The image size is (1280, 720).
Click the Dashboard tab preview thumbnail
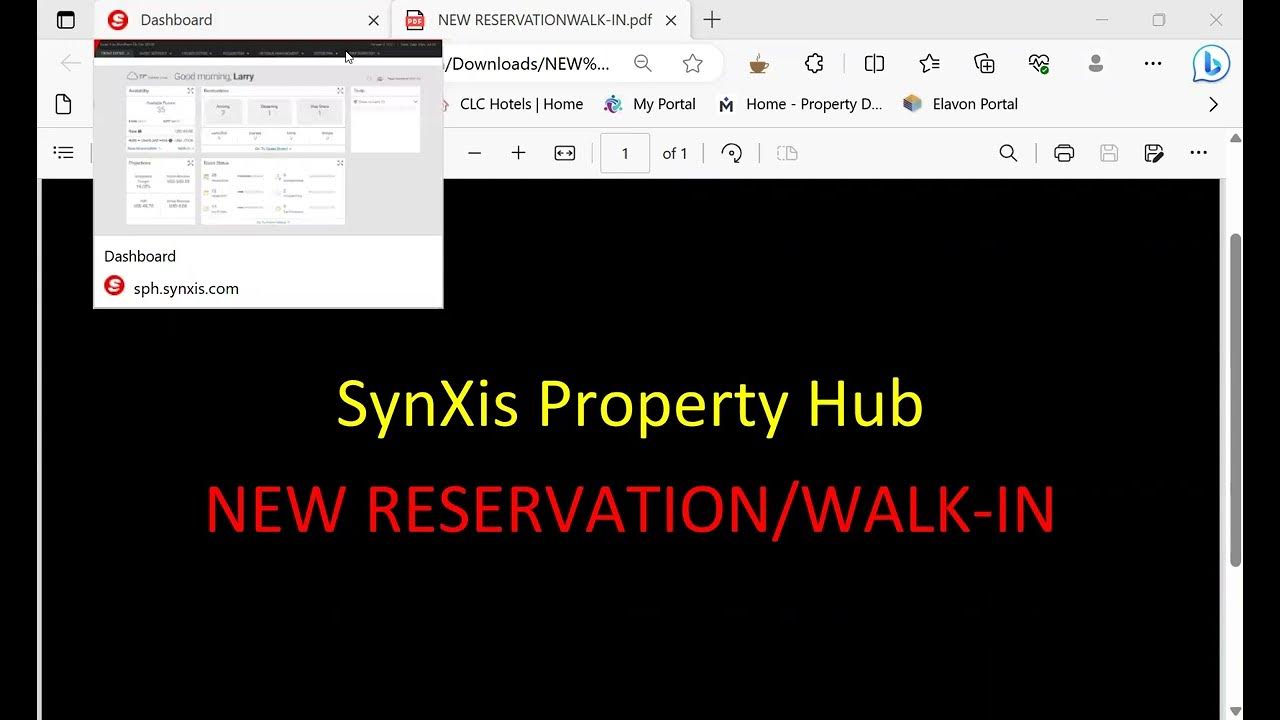(x=268, y=138)
